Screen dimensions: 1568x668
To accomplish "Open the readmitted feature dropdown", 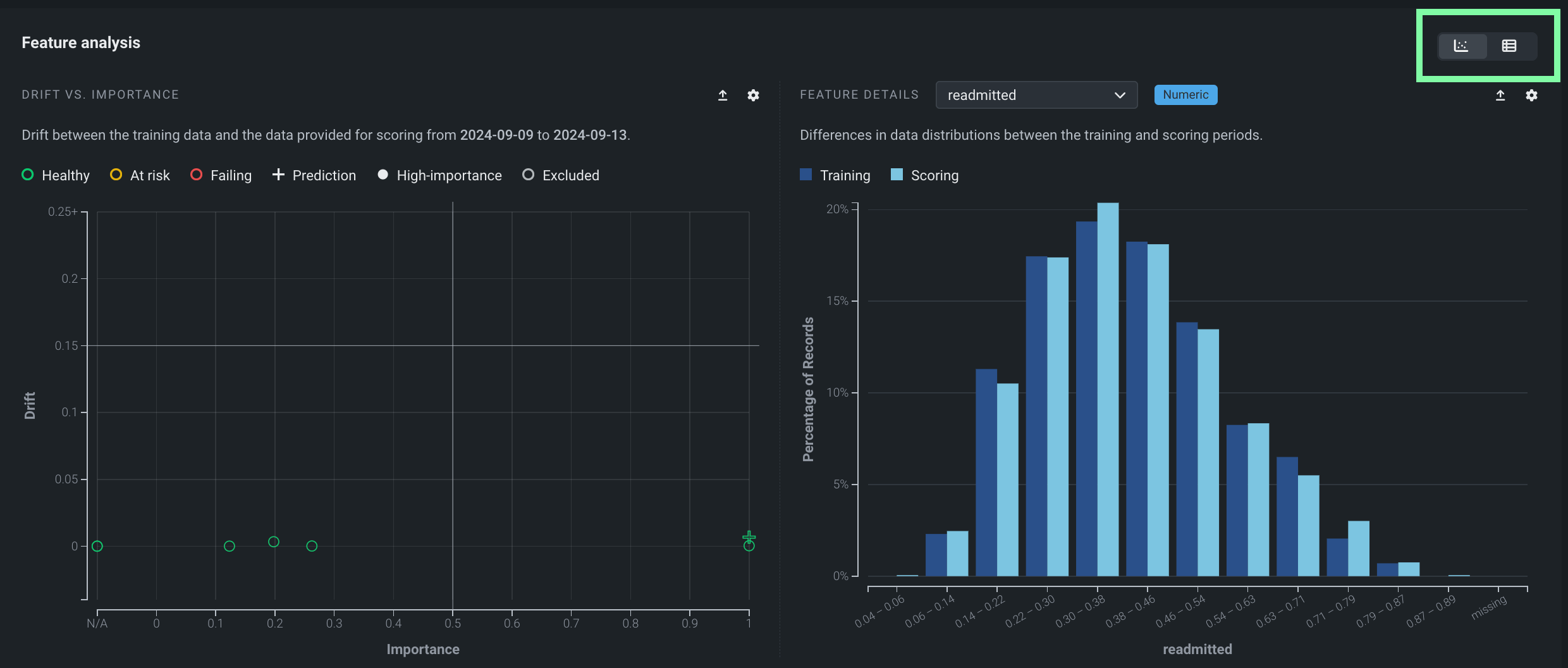I will pos(1036,96).
